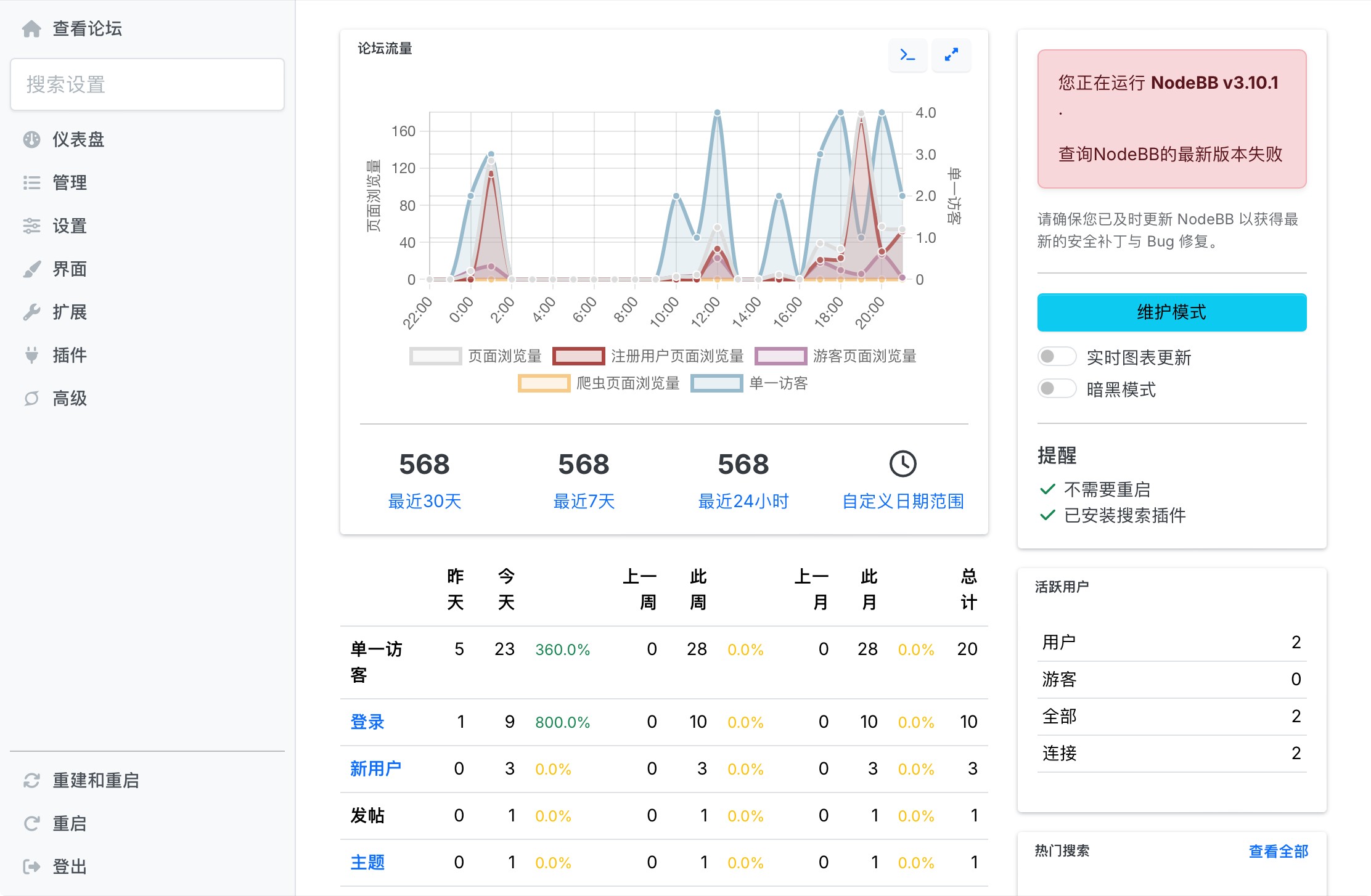
Task: Toggle 爬虫页面浏览量 legend series
Action: [599, 383]
